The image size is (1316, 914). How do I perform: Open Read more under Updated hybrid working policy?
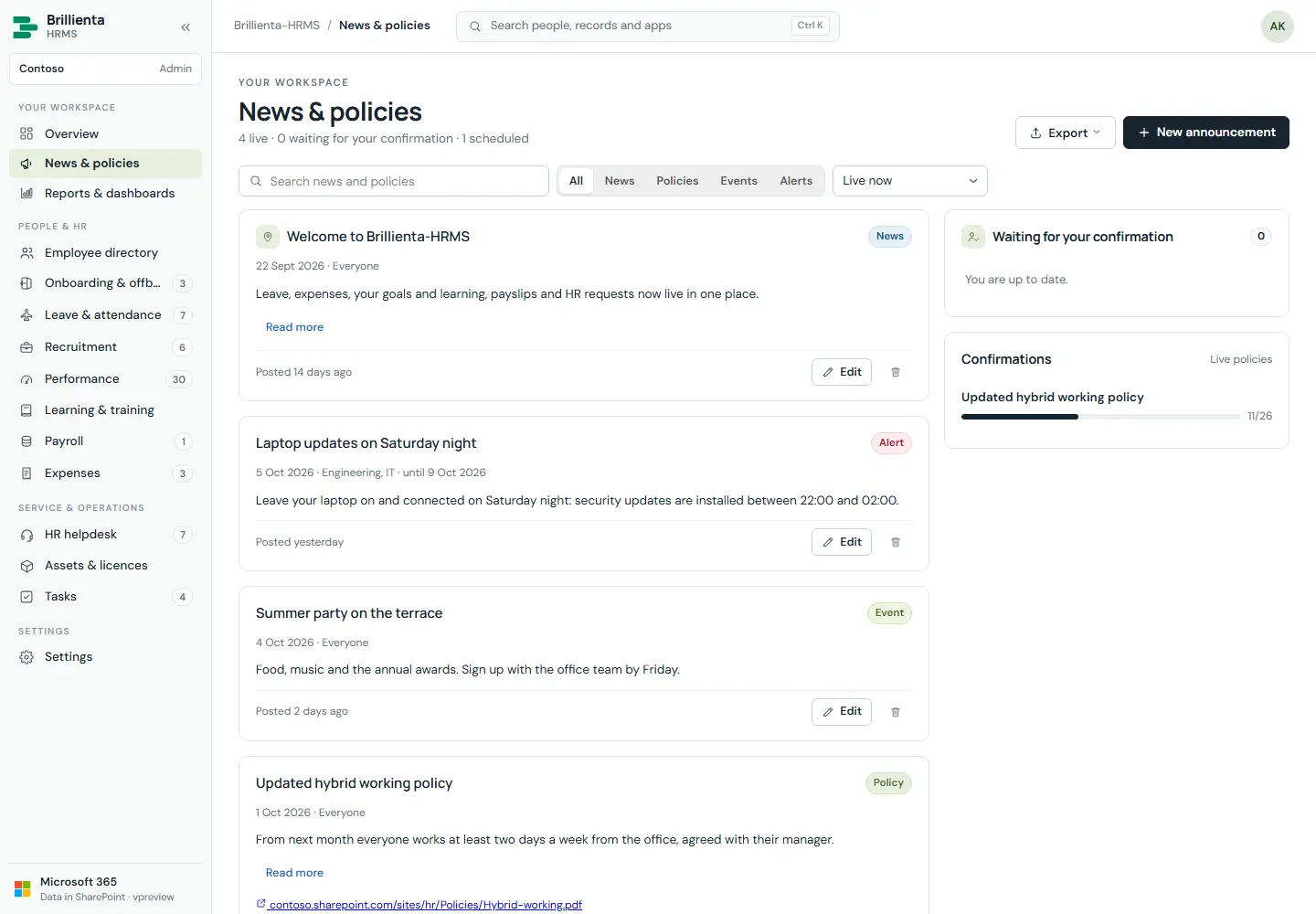point(294,873)
